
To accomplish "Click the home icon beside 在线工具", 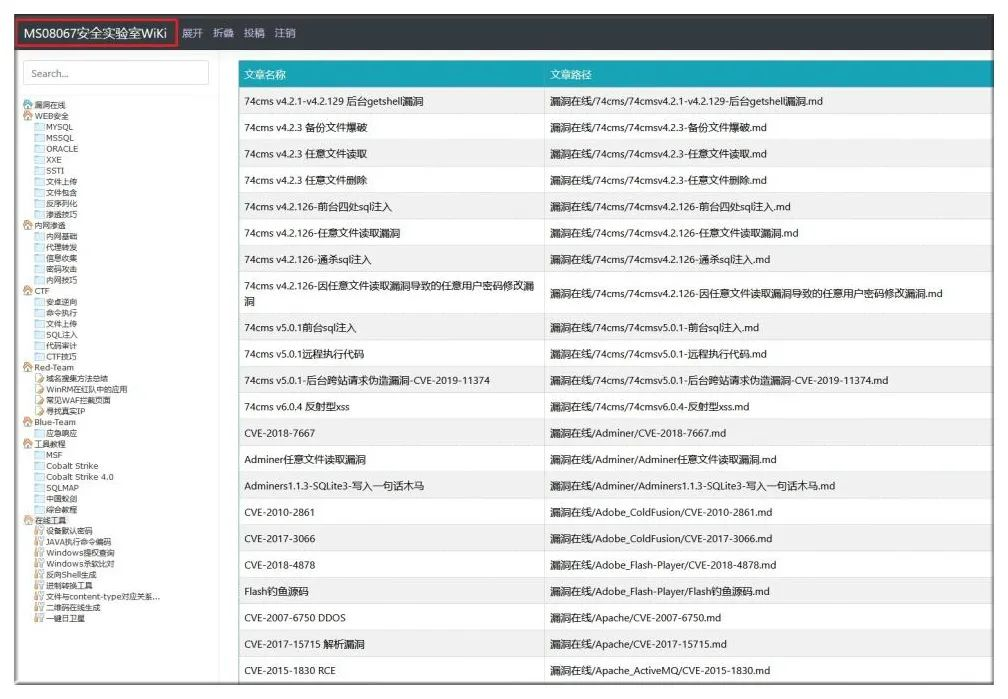I will [x=28, y=520].
